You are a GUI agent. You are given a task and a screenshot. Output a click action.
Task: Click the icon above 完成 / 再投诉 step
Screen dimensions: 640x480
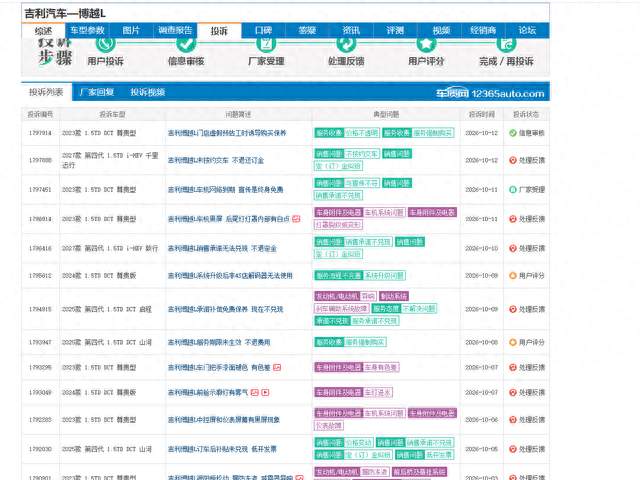click(x=507, y=43)
